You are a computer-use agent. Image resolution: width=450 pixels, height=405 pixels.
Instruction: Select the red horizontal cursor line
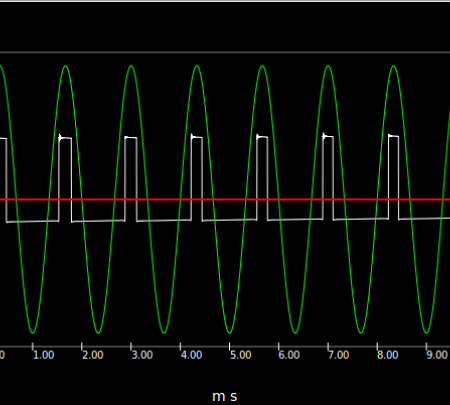[225, 200]
